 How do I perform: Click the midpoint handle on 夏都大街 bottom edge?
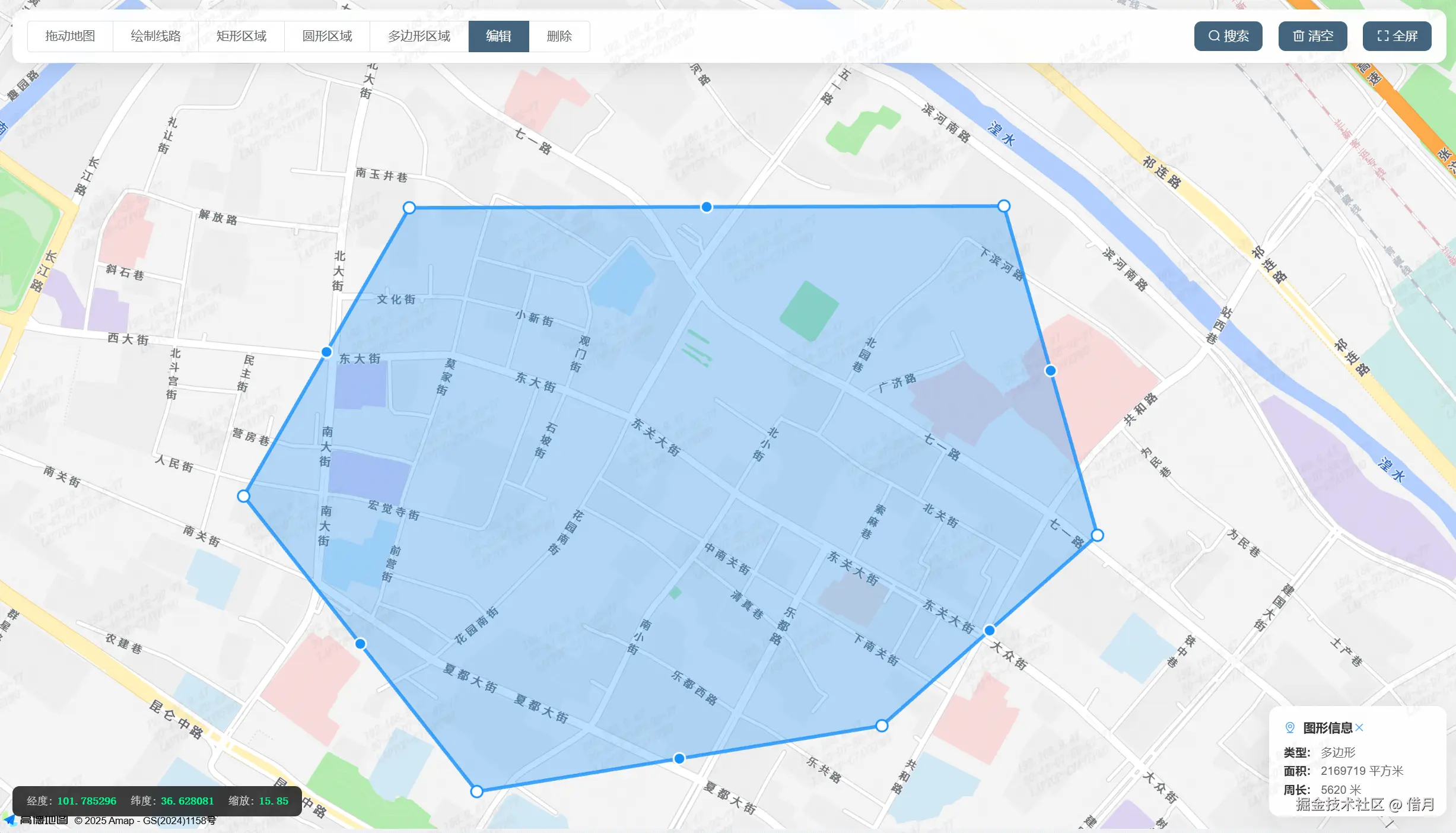pos(679,759)
